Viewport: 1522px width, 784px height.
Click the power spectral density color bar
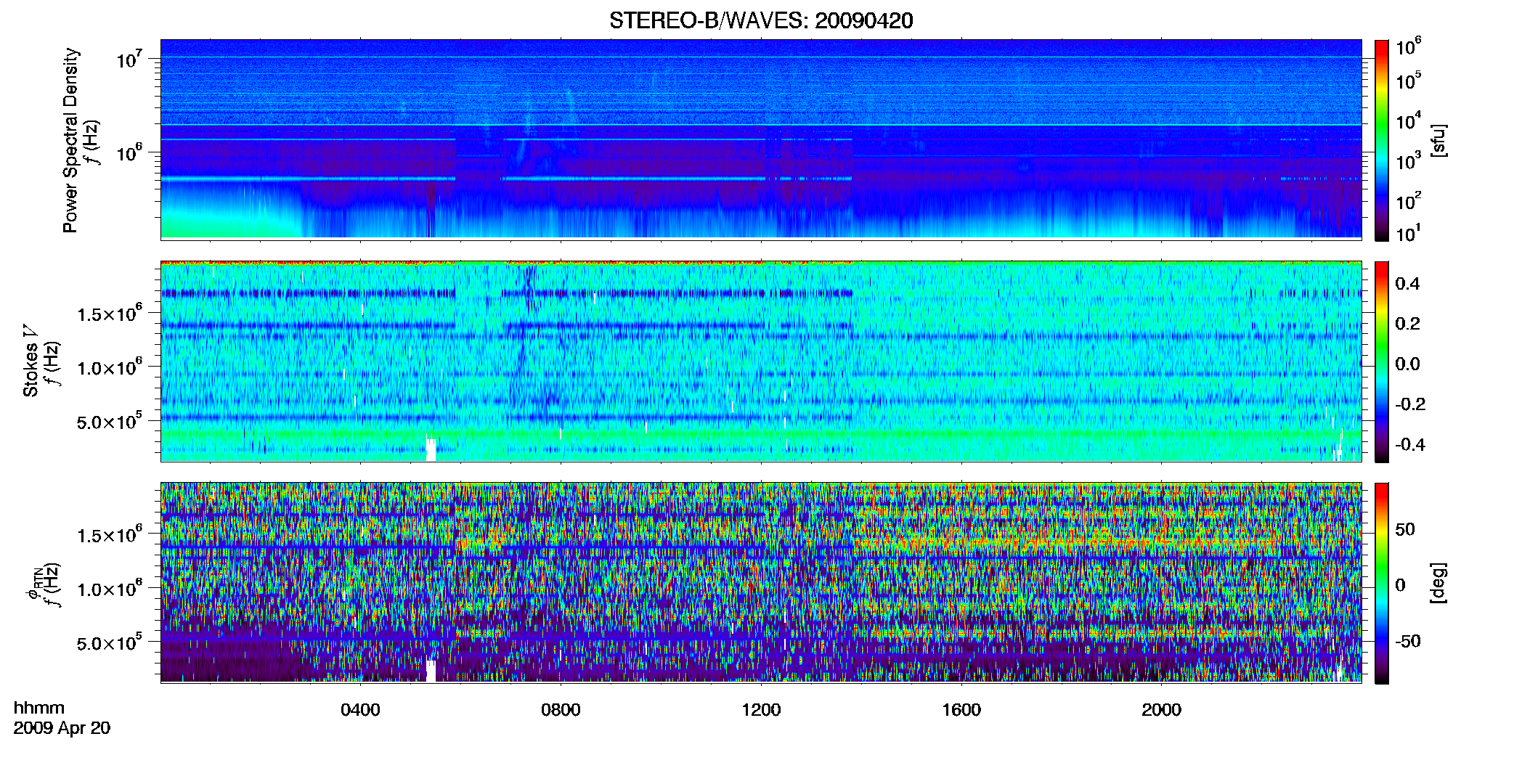pyautogui.click(x=1382, y=139)
